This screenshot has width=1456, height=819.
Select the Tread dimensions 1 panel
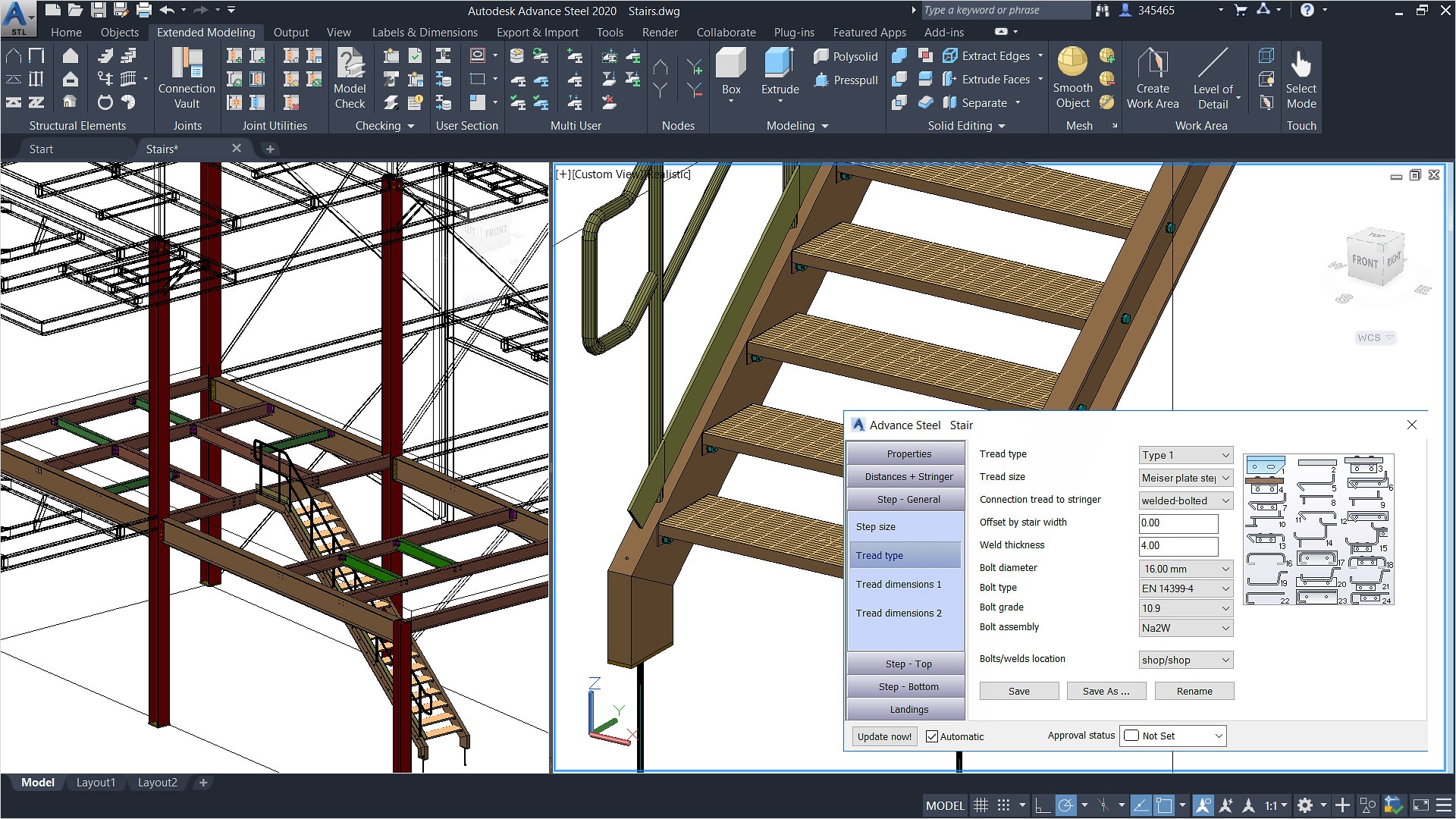point(899,585)
